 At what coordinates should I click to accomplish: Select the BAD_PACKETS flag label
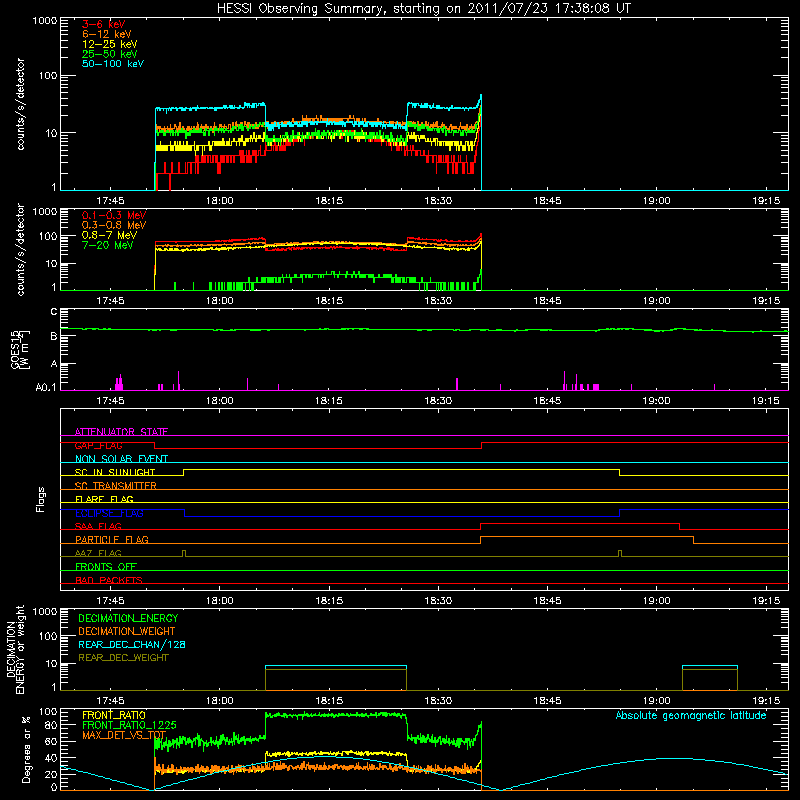pyautogui.click(x=109, y=580)
